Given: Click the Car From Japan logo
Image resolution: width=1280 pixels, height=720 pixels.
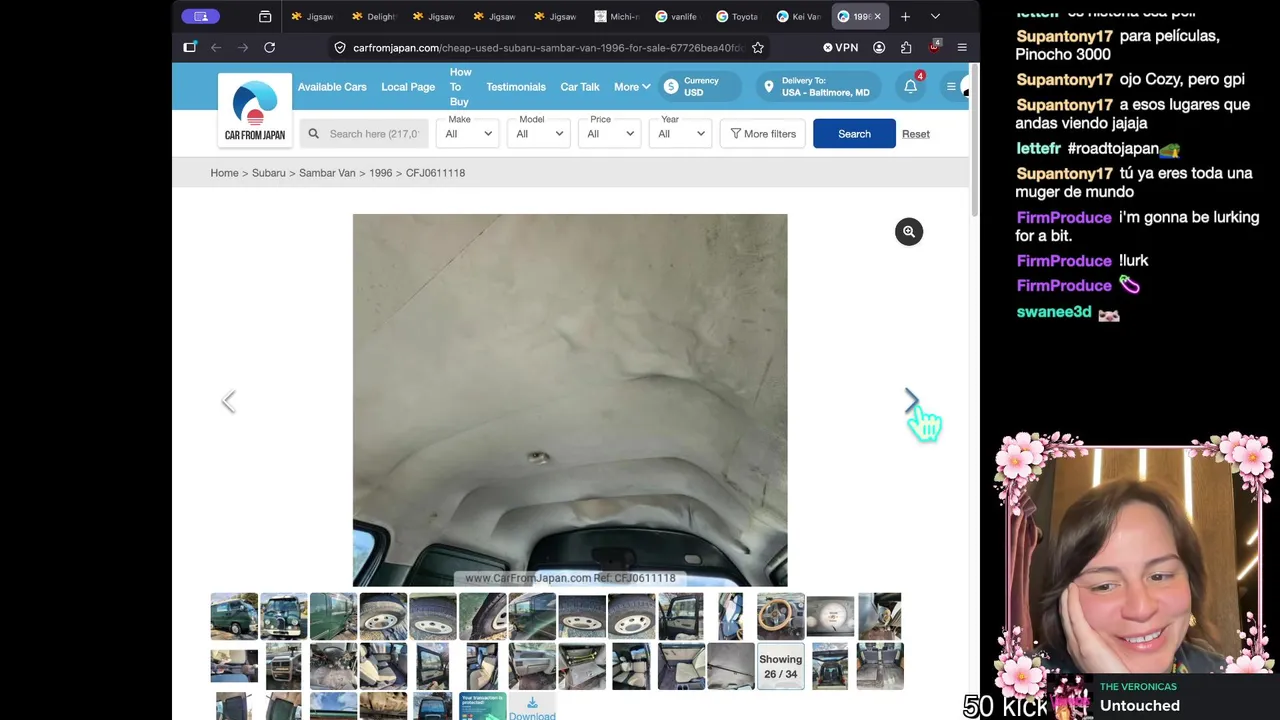Looking at the screenshot, I should (255, 109).
